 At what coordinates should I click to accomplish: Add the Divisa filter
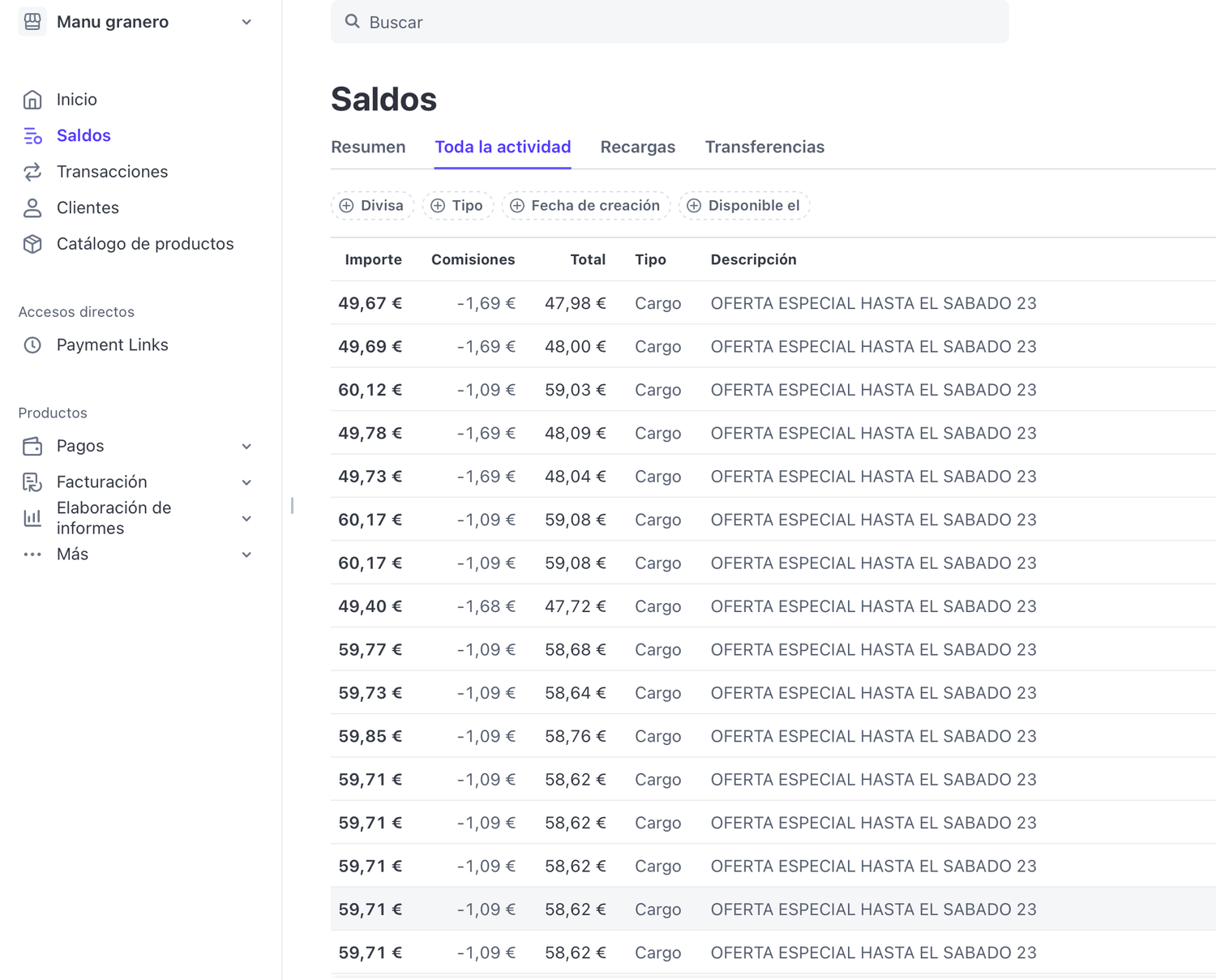pyautogui.click(x=372, y=206)
